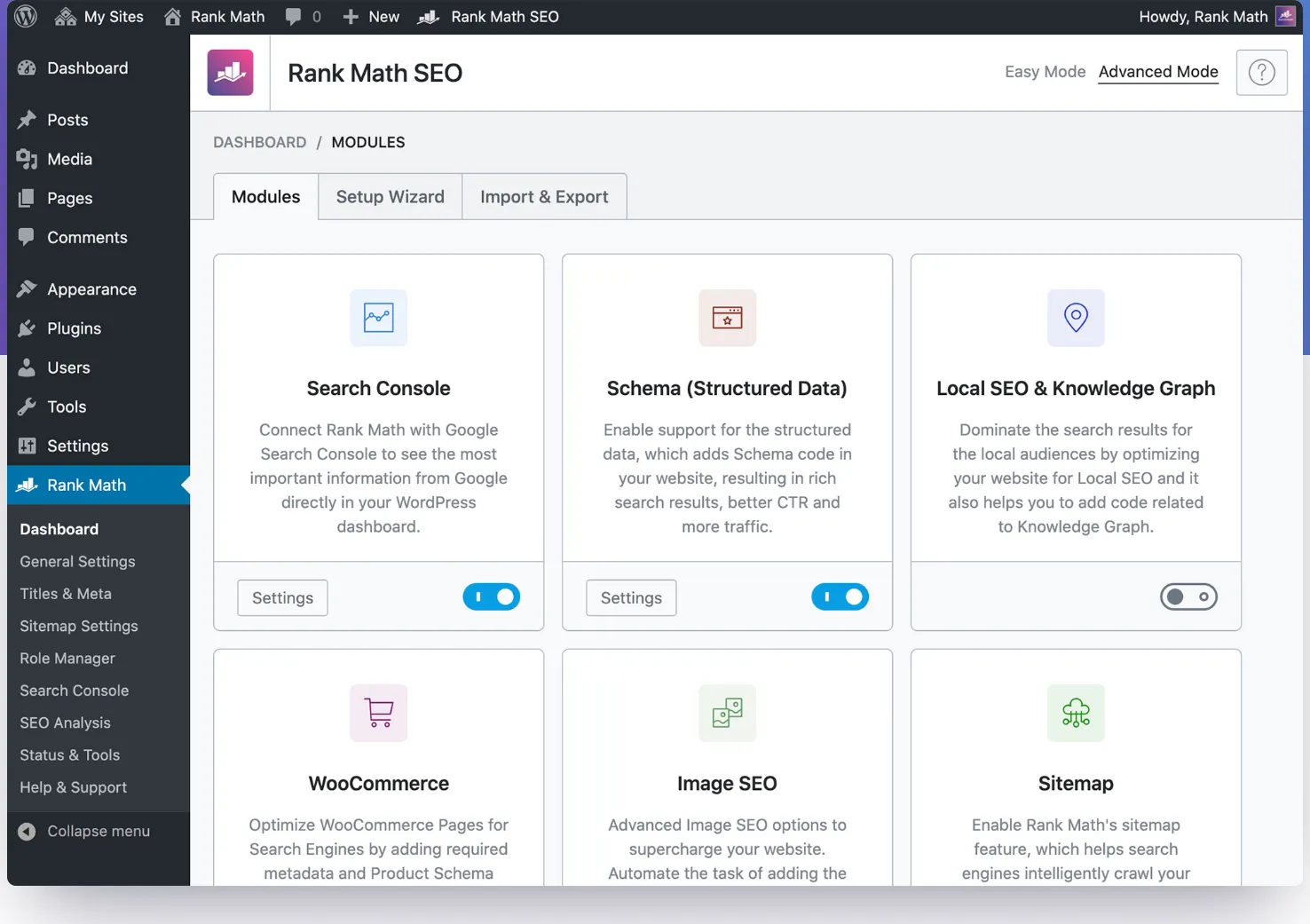Open Comments in the sidebar menu
This screenshot has height=924, width=1310.
[99, 237]
